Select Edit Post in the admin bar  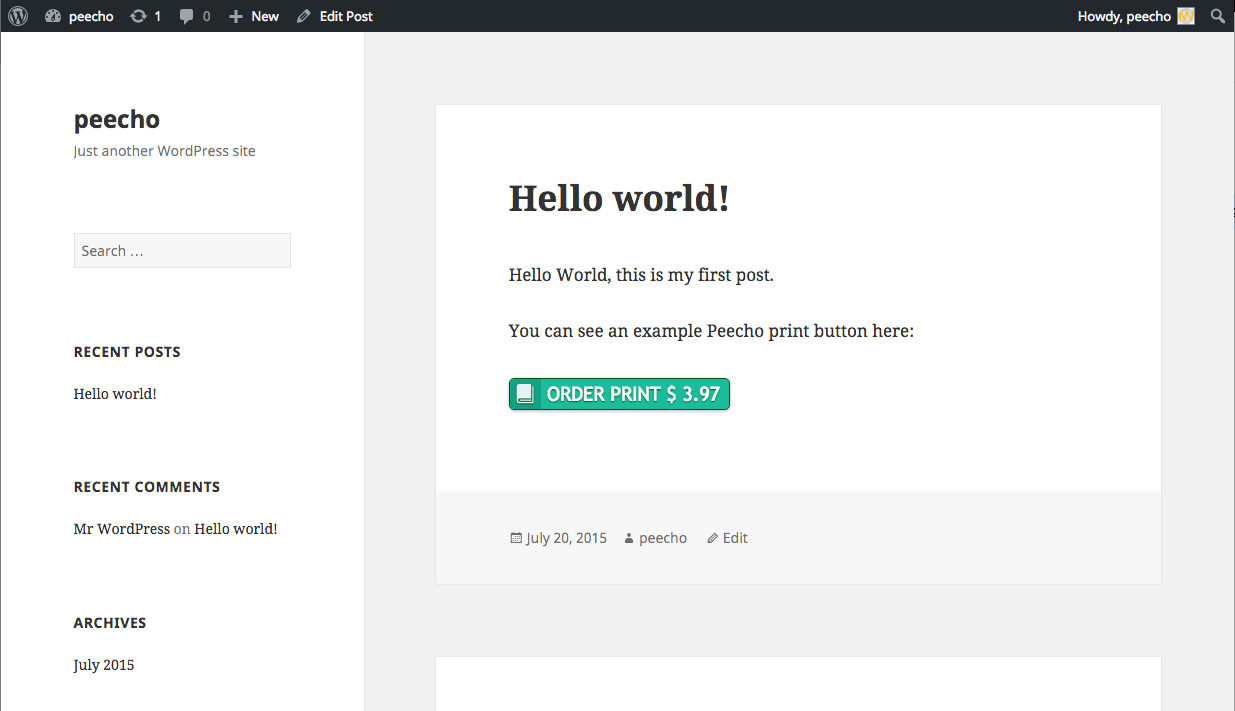click(x=335, y=16)
